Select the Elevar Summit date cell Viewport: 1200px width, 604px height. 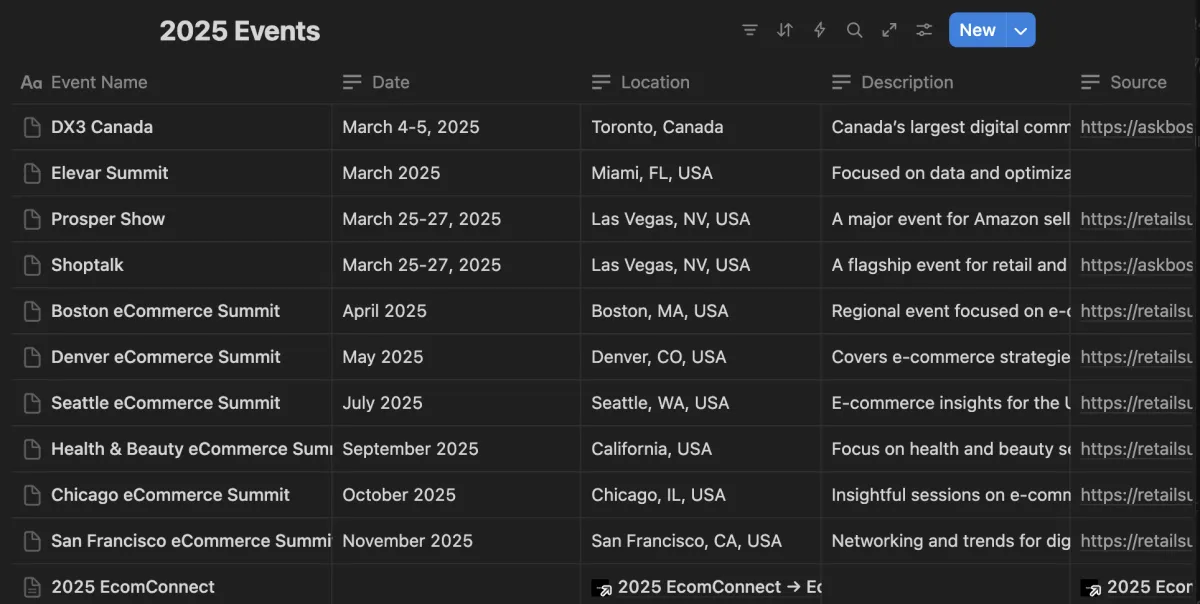[x=455, y=173]
